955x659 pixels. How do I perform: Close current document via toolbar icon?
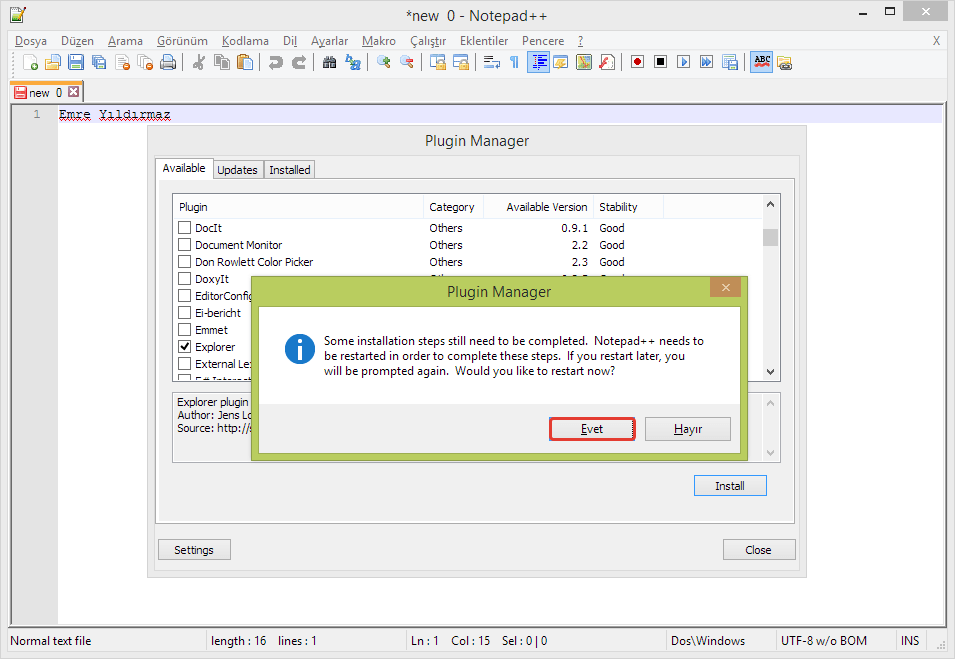click(122, 62)
